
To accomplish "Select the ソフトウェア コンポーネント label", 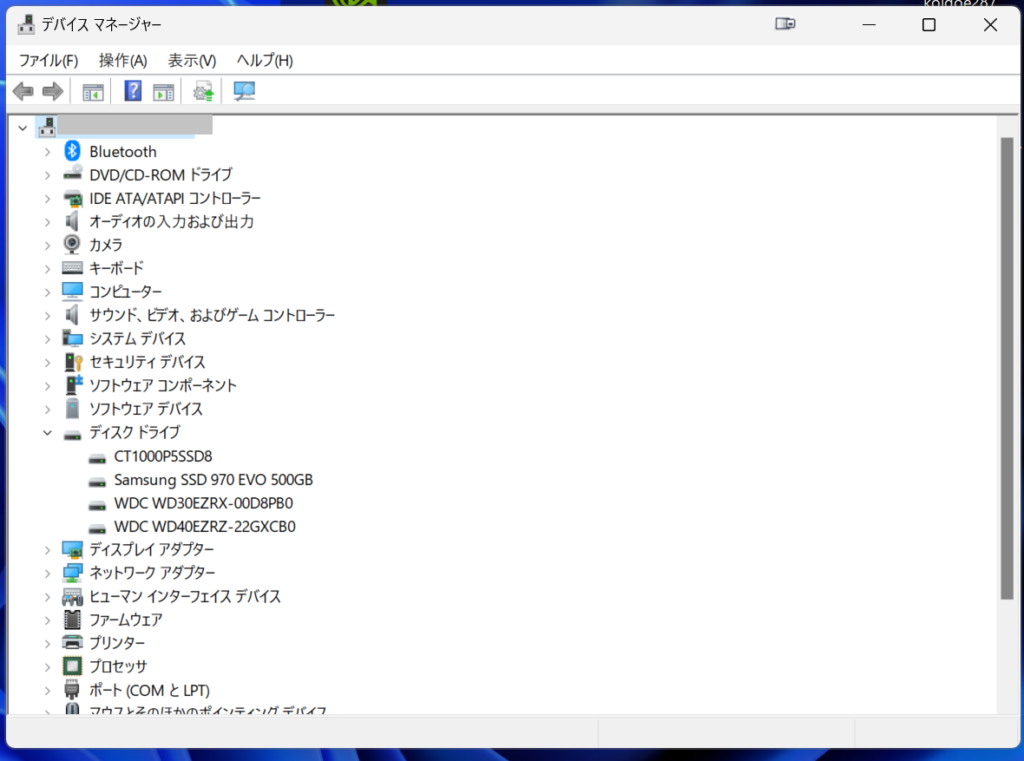I will (x=163, y=385).
